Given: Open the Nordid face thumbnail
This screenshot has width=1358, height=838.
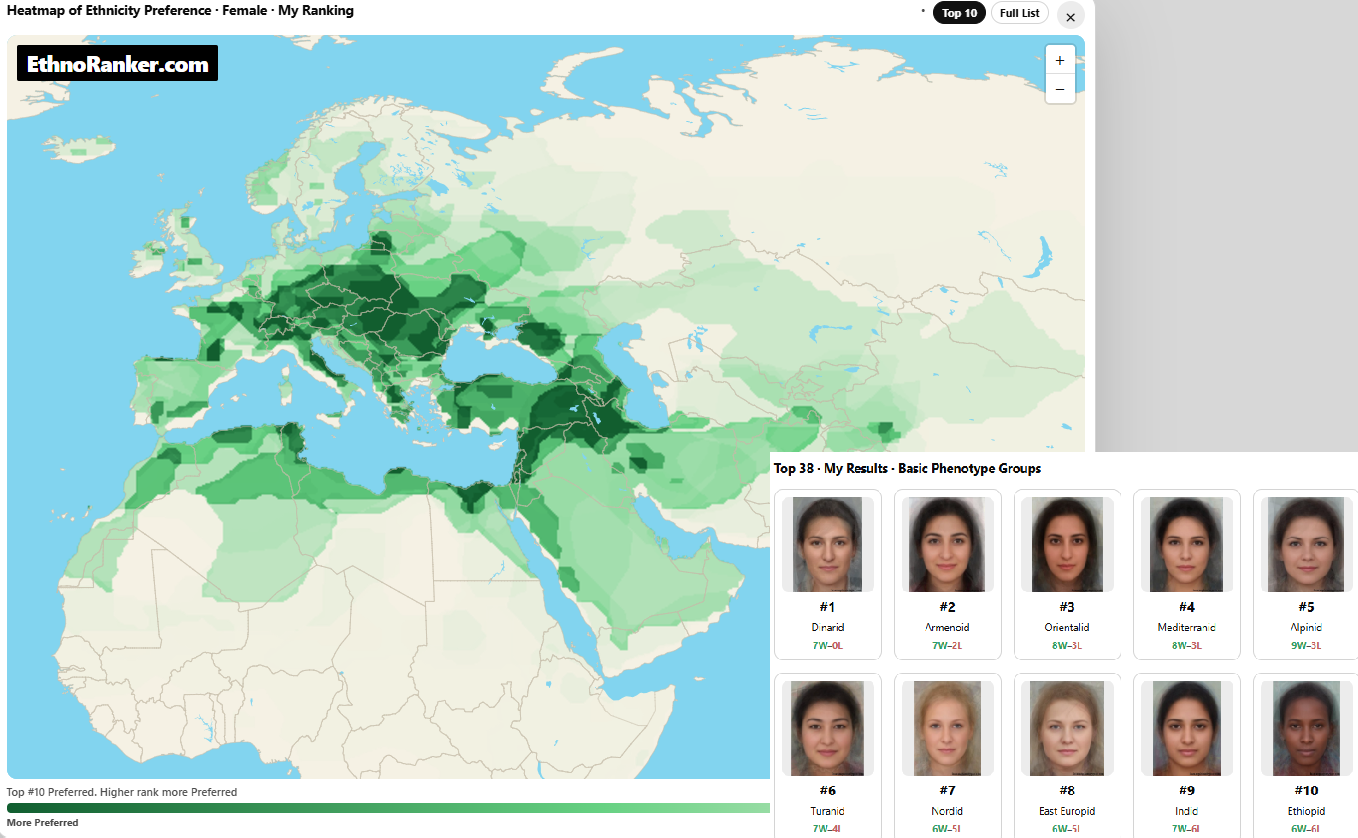Looking at the screenshot, I should point(947,729).
